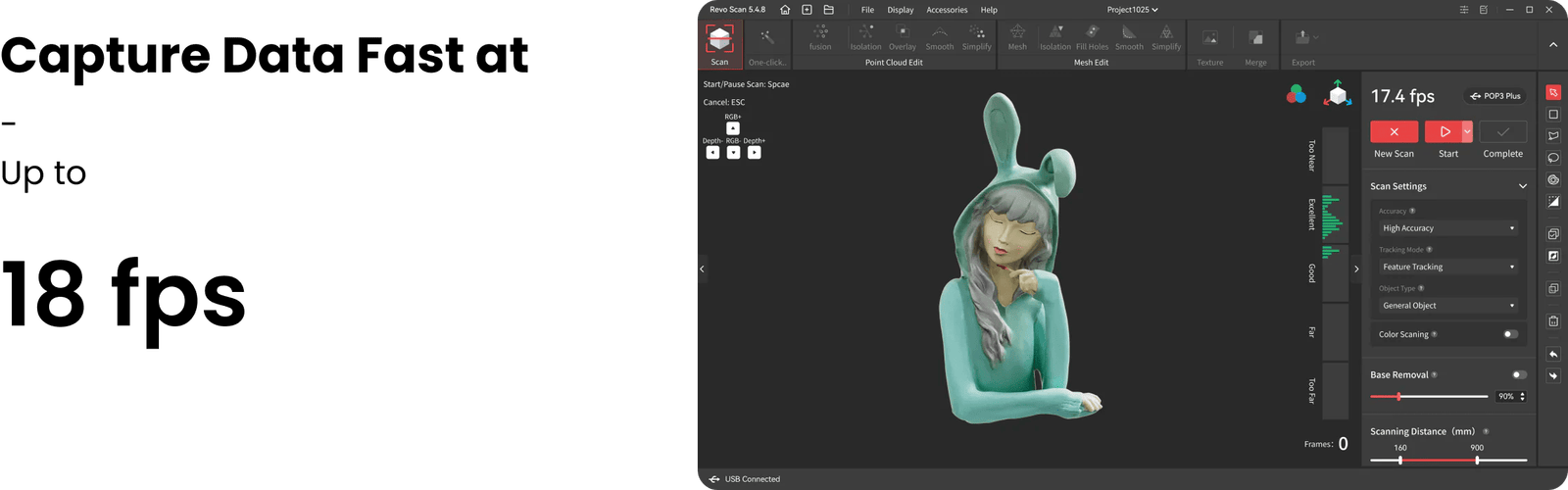The image size is (1568, 490).
Task: Click the Depth+ arrow button
Action: (754, 153)
